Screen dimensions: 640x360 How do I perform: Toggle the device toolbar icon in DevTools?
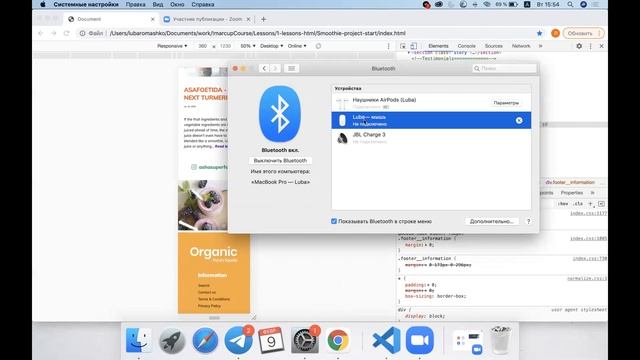[x=413, y=46]
